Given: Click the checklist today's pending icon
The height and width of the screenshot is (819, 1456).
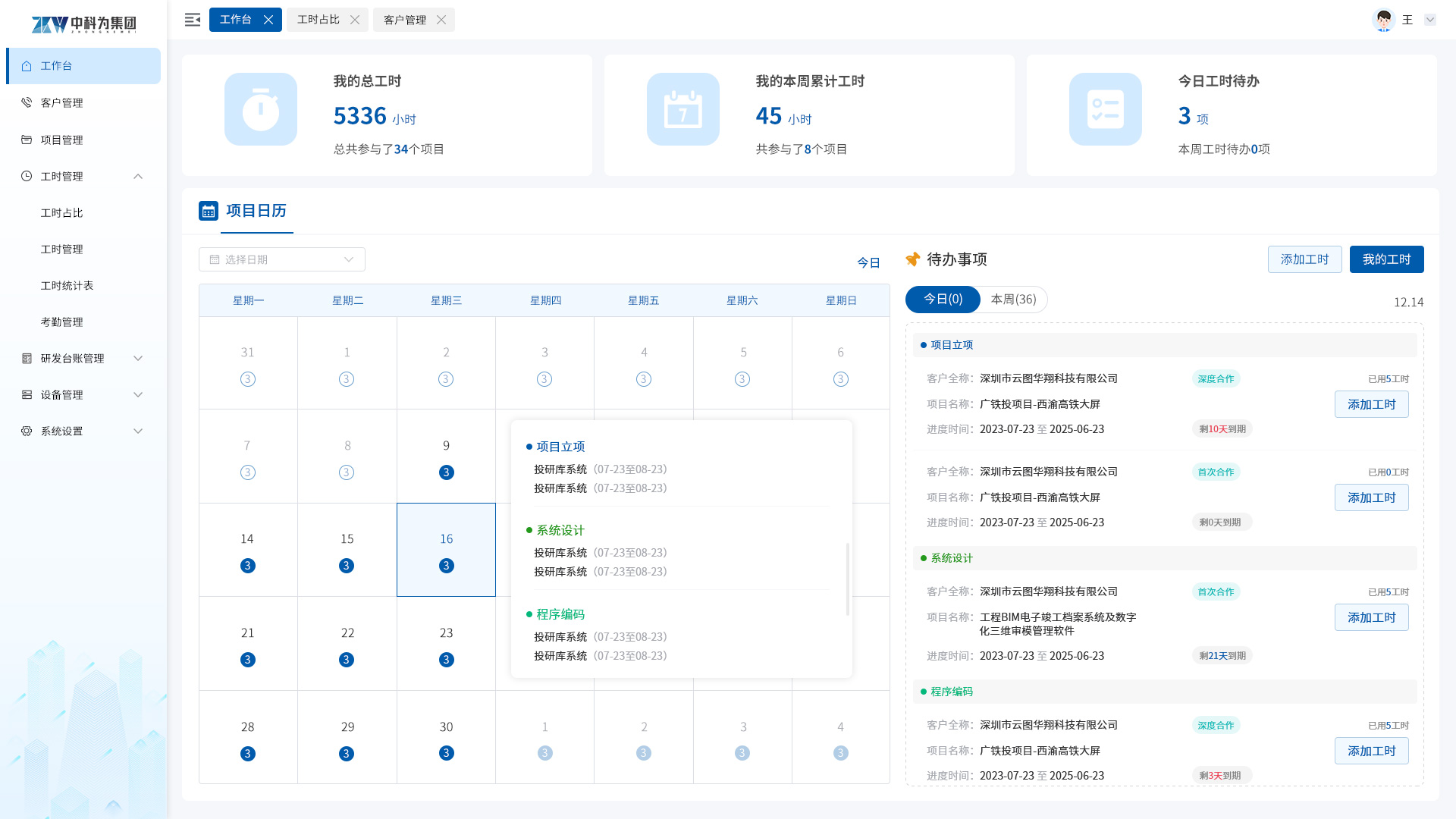Looking at the screenshot, I should (1105, 109).
